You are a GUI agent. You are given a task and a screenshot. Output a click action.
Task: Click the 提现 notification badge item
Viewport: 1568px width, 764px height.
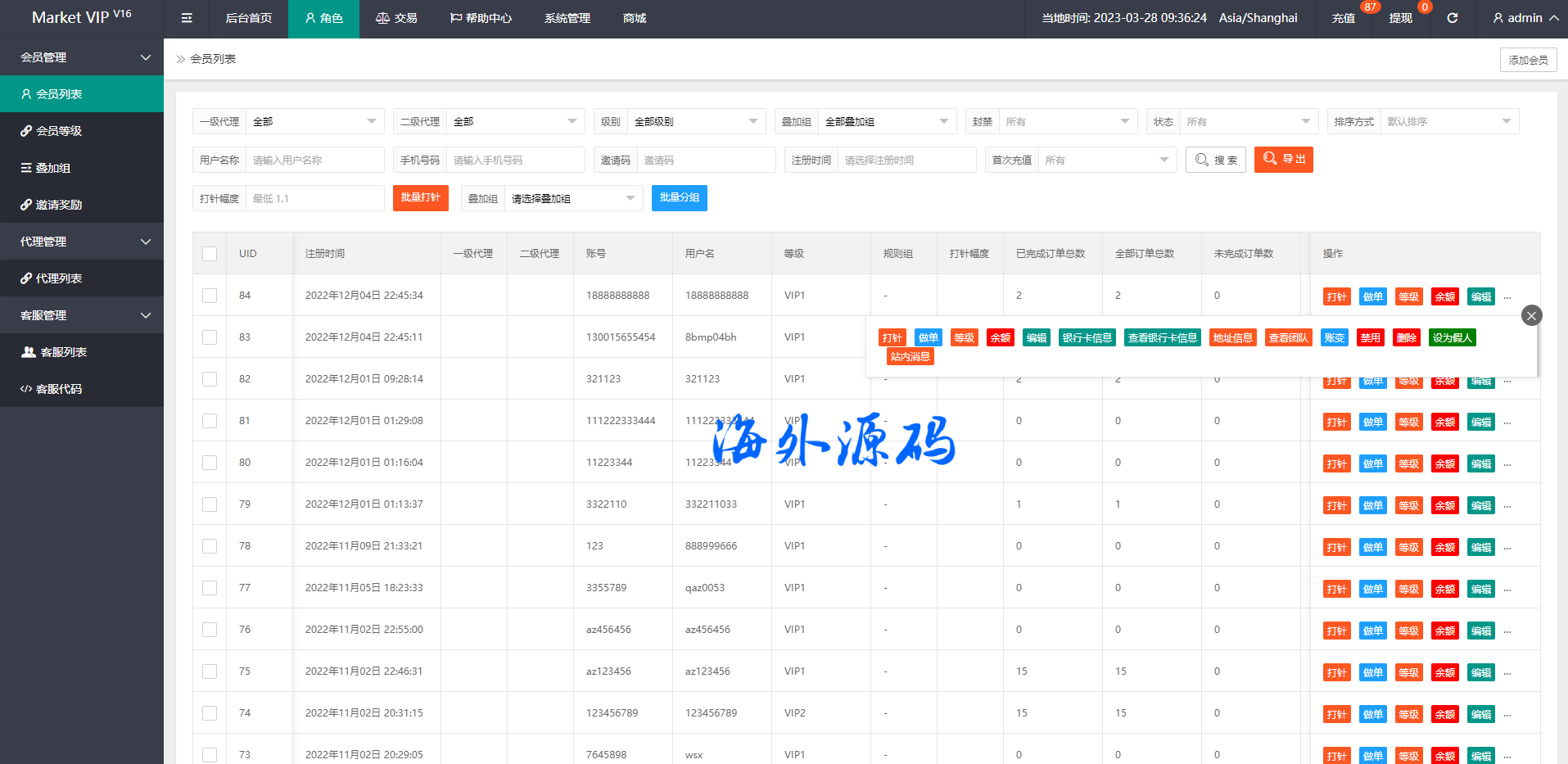(x=1401, y=18)
